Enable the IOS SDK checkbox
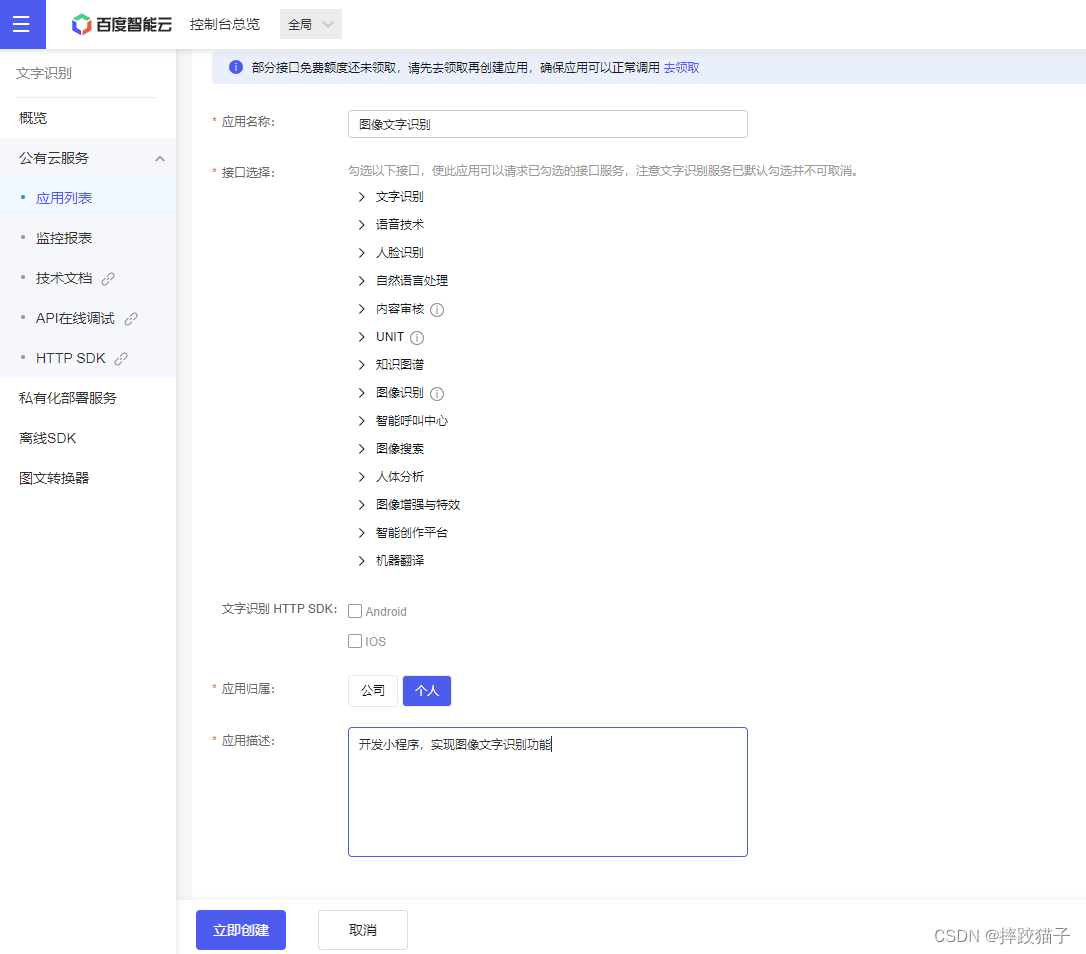The height and width of the screenshot is (954, 1086). coord(355,641)
